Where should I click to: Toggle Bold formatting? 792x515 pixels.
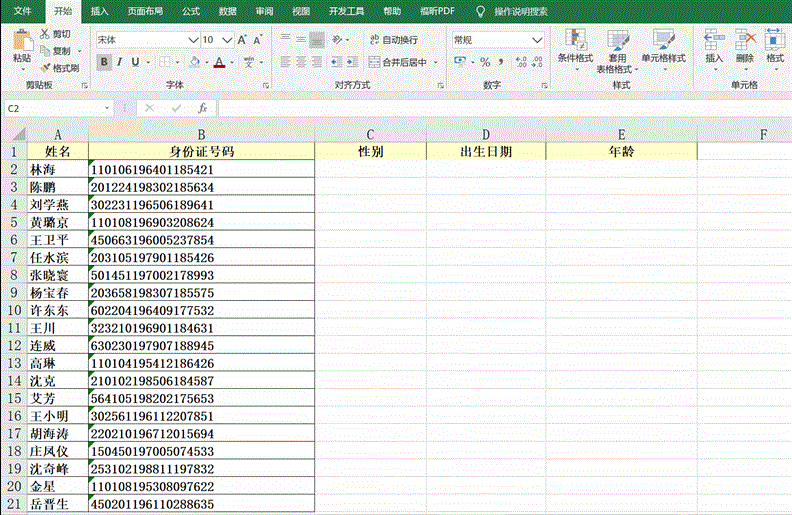tap(104, 62)
